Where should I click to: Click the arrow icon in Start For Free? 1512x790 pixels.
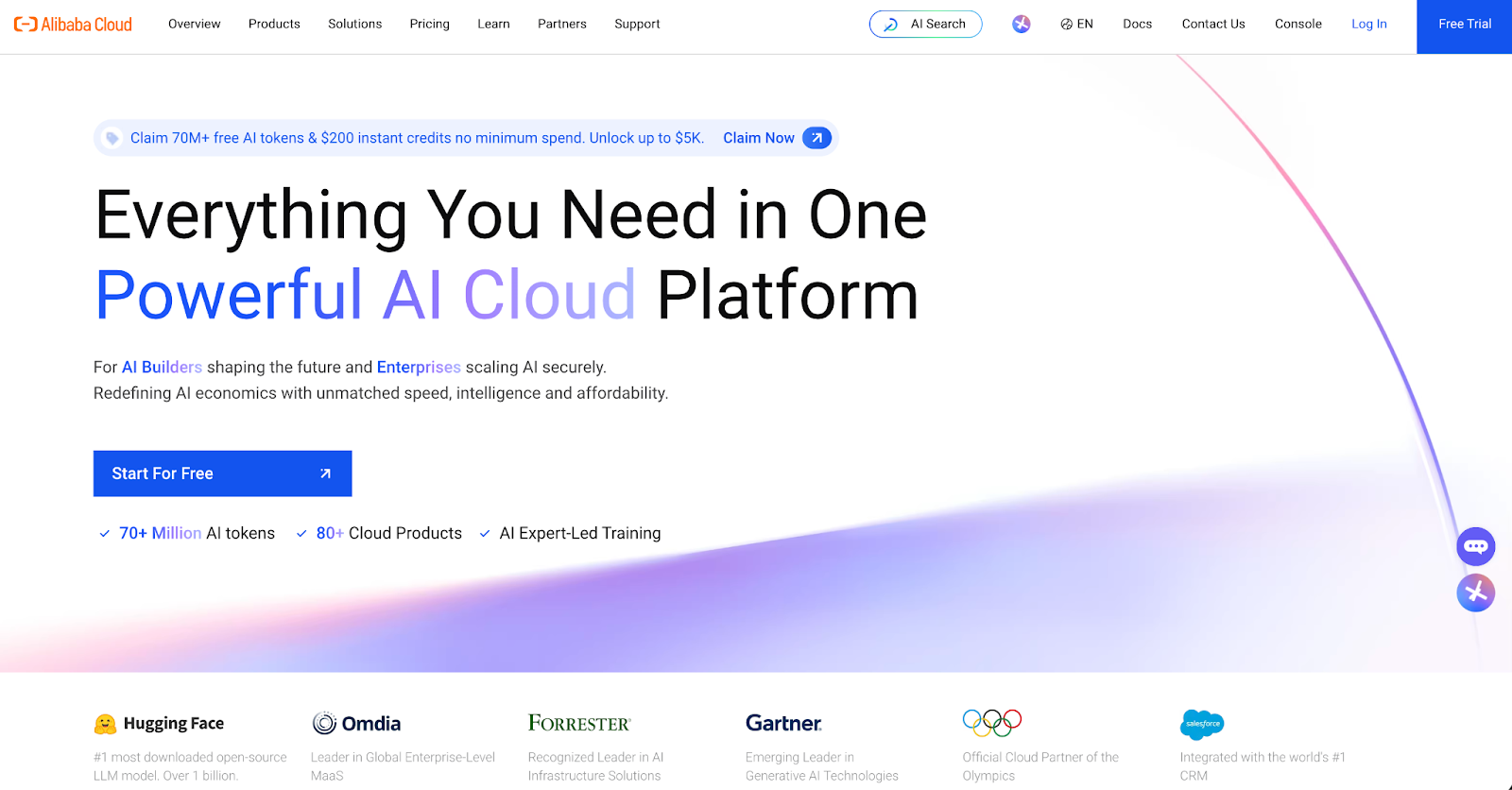[325, 473]
